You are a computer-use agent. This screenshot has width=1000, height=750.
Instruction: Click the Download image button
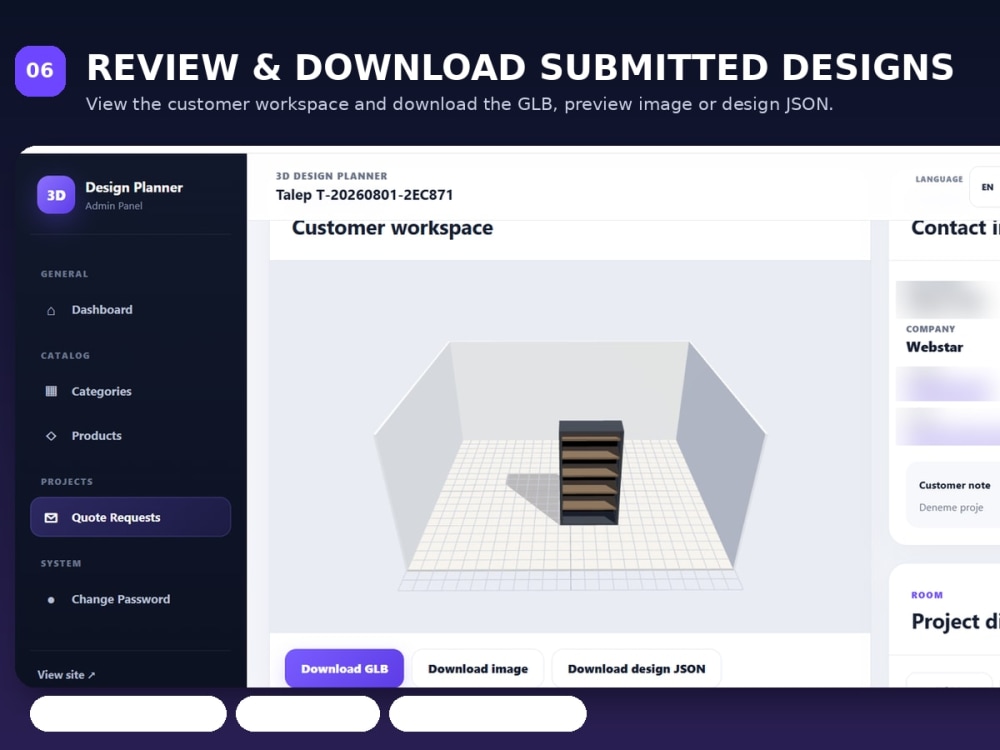[x=478, y=668]
